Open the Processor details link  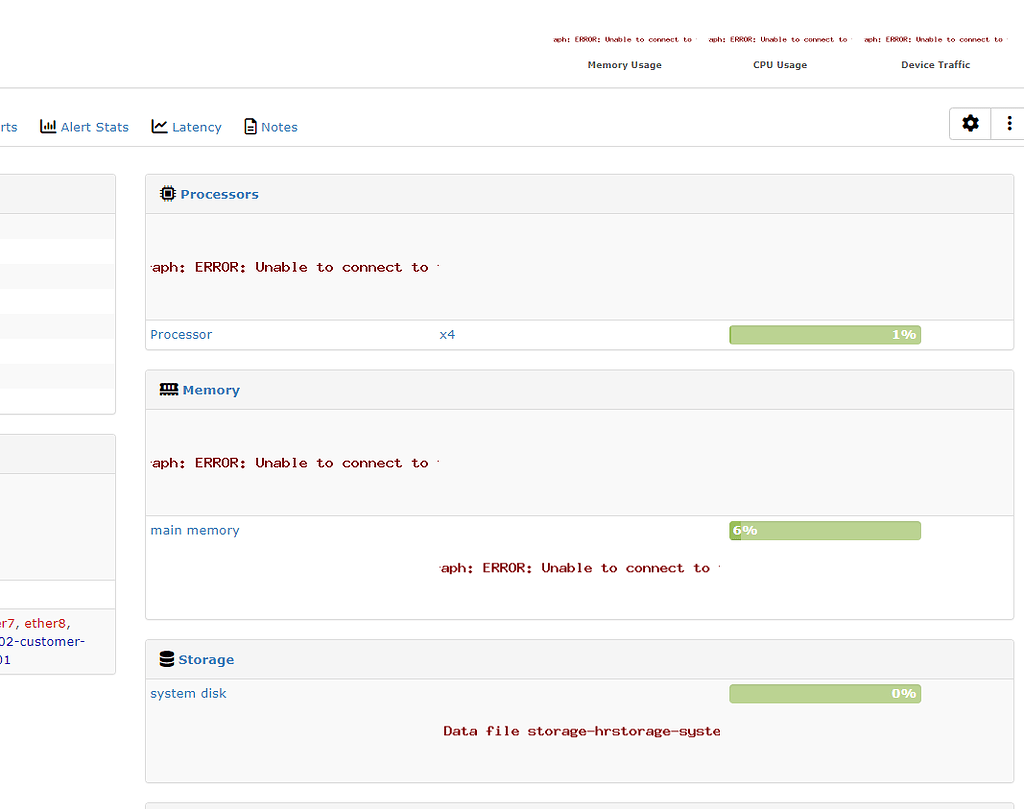[x=181, y=334]
